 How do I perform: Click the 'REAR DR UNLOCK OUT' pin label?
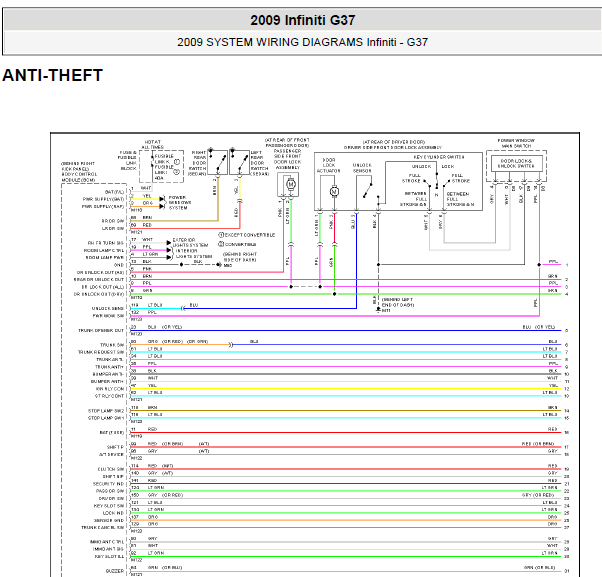click(99, 279)
